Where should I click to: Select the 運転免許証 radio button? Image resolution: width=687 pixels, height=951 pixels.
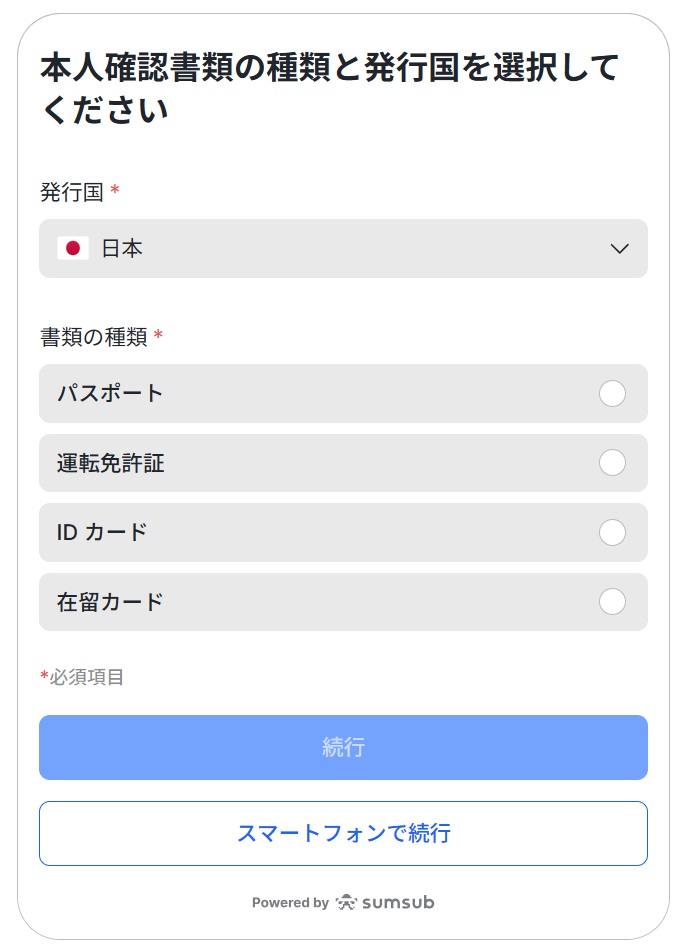[x=612, y=463]
